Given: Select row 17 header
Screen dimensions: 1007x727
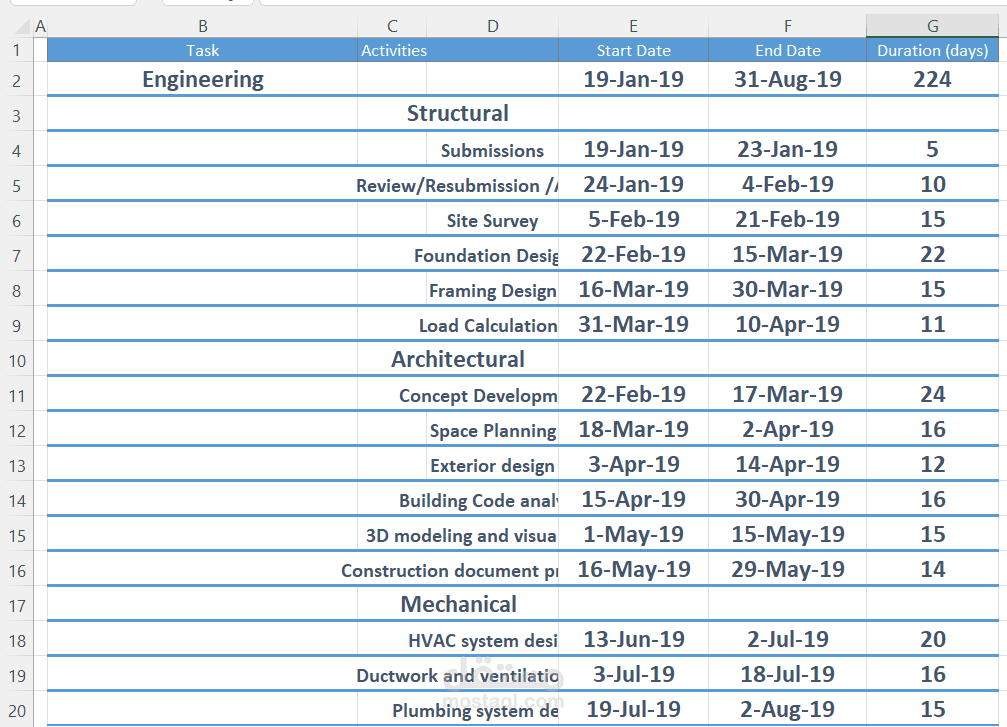Looking at the screenshot, I should point(17,606).
